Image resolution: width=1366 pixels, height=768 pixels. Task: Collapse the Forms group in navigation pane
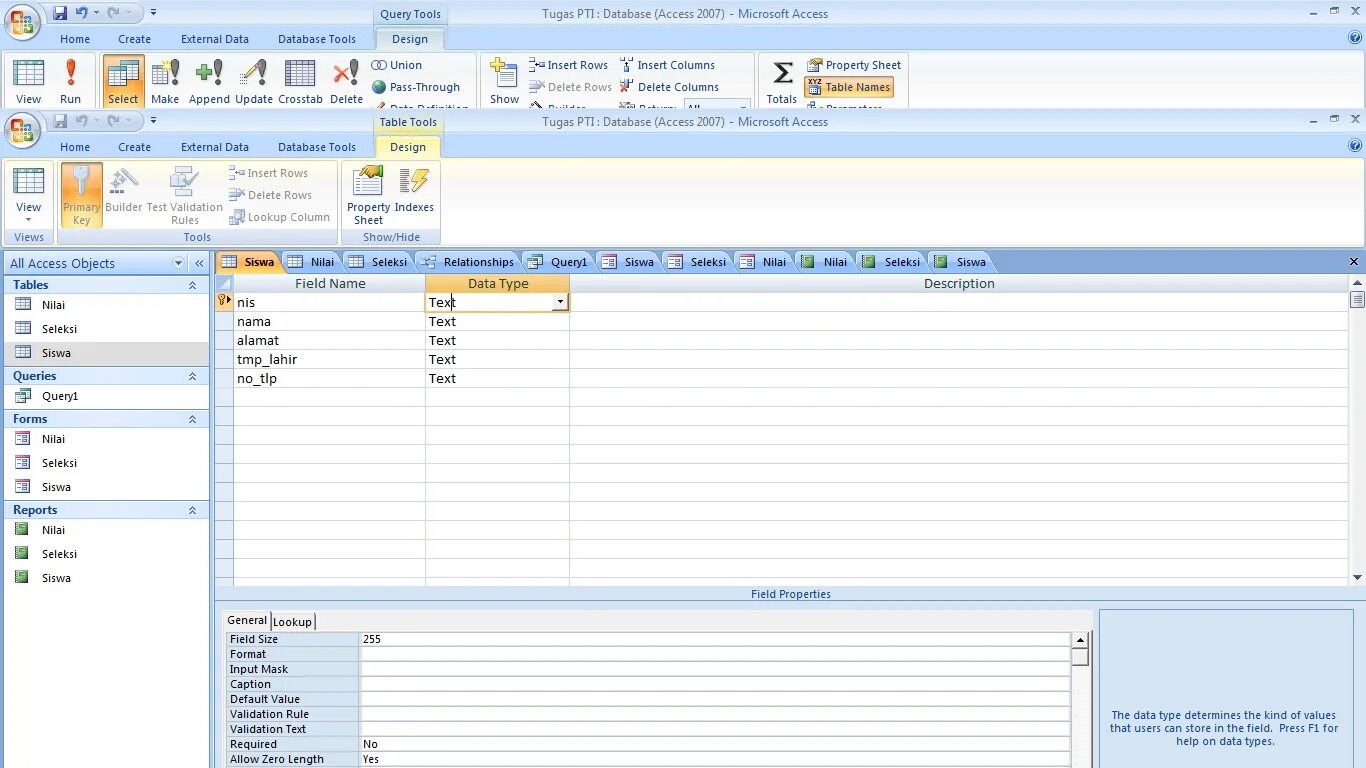coord(192,419)
